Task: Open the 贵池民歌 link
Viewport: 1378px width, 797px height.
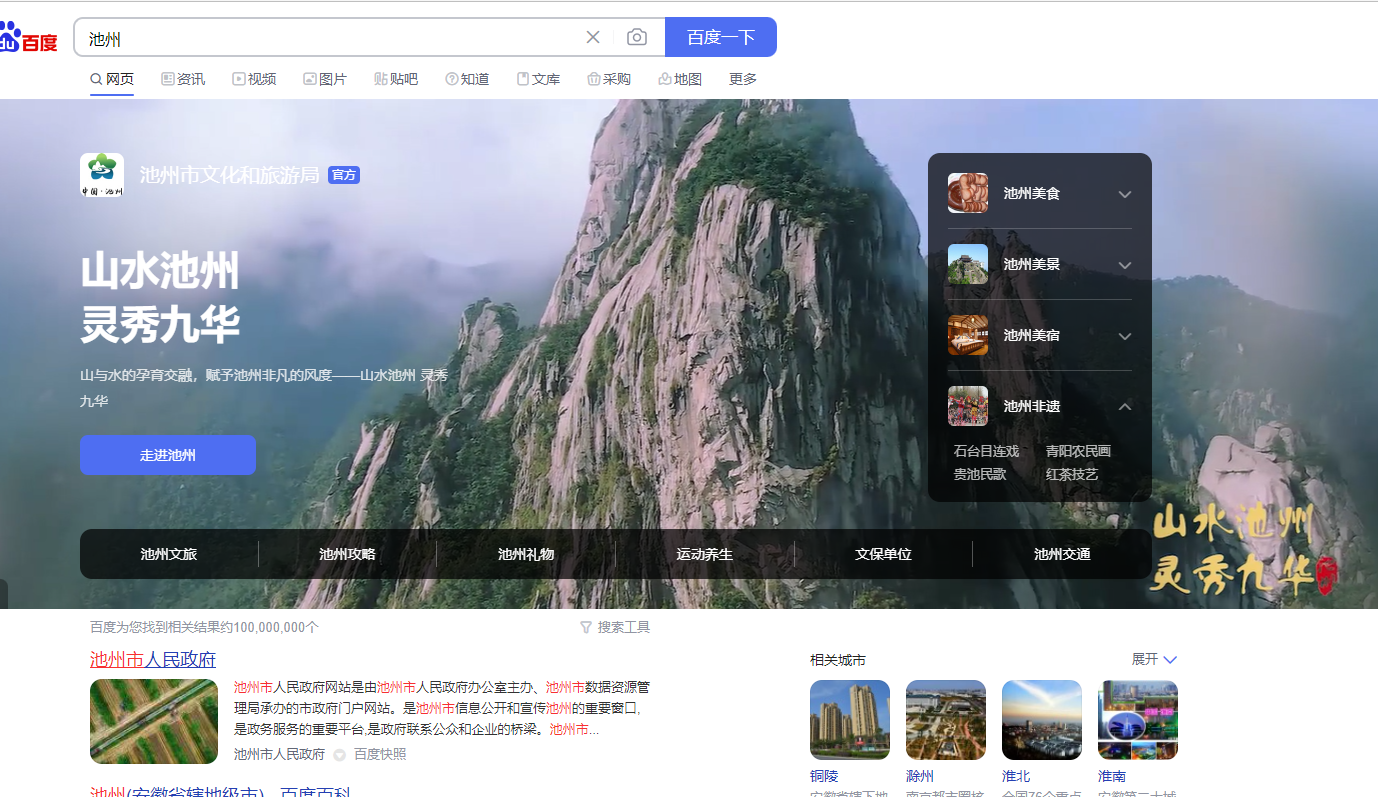Action: pyautogui.click(x=980, y=474)
